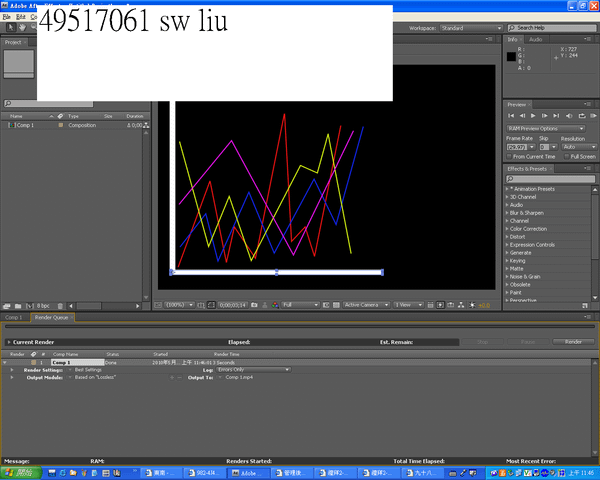Click Based on "Lossless" output module link
Image resolution: width=600 pixels, height=480 pixels.
coord(95,377)
